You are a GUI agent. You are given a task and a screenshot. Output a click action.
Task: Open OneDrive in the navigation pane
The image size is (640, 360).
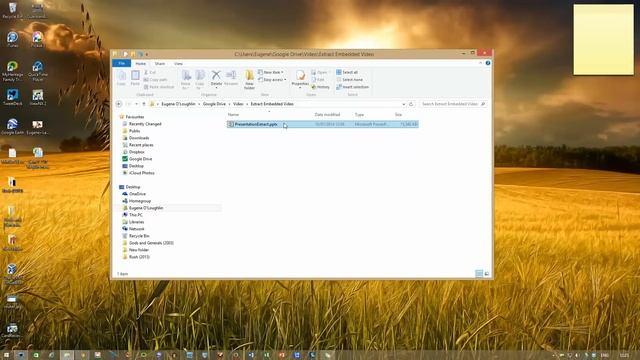point(137,194)
